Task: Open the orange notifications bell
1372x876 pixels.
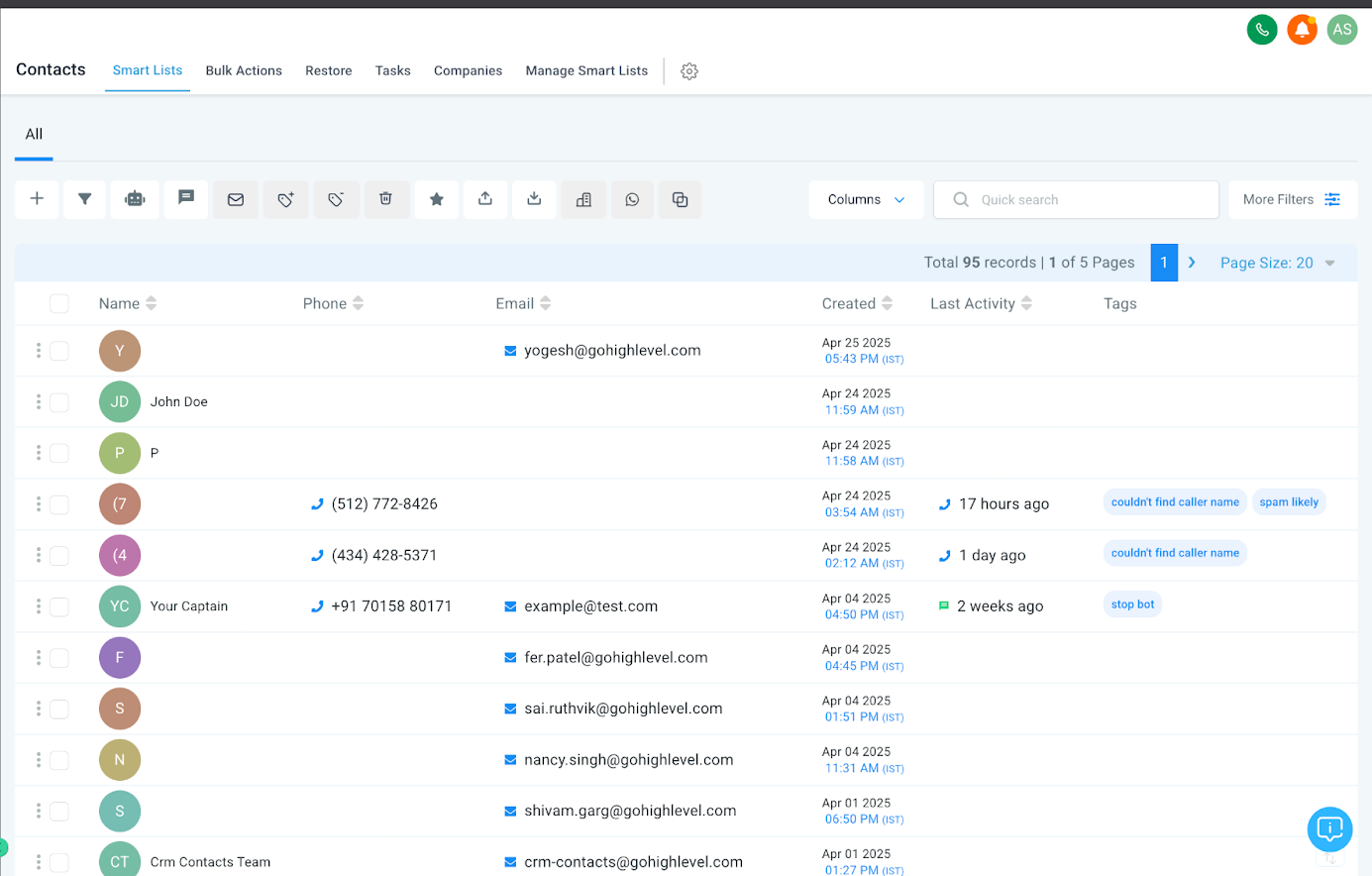Action: pyautogui.click(x=1302, y=30)
